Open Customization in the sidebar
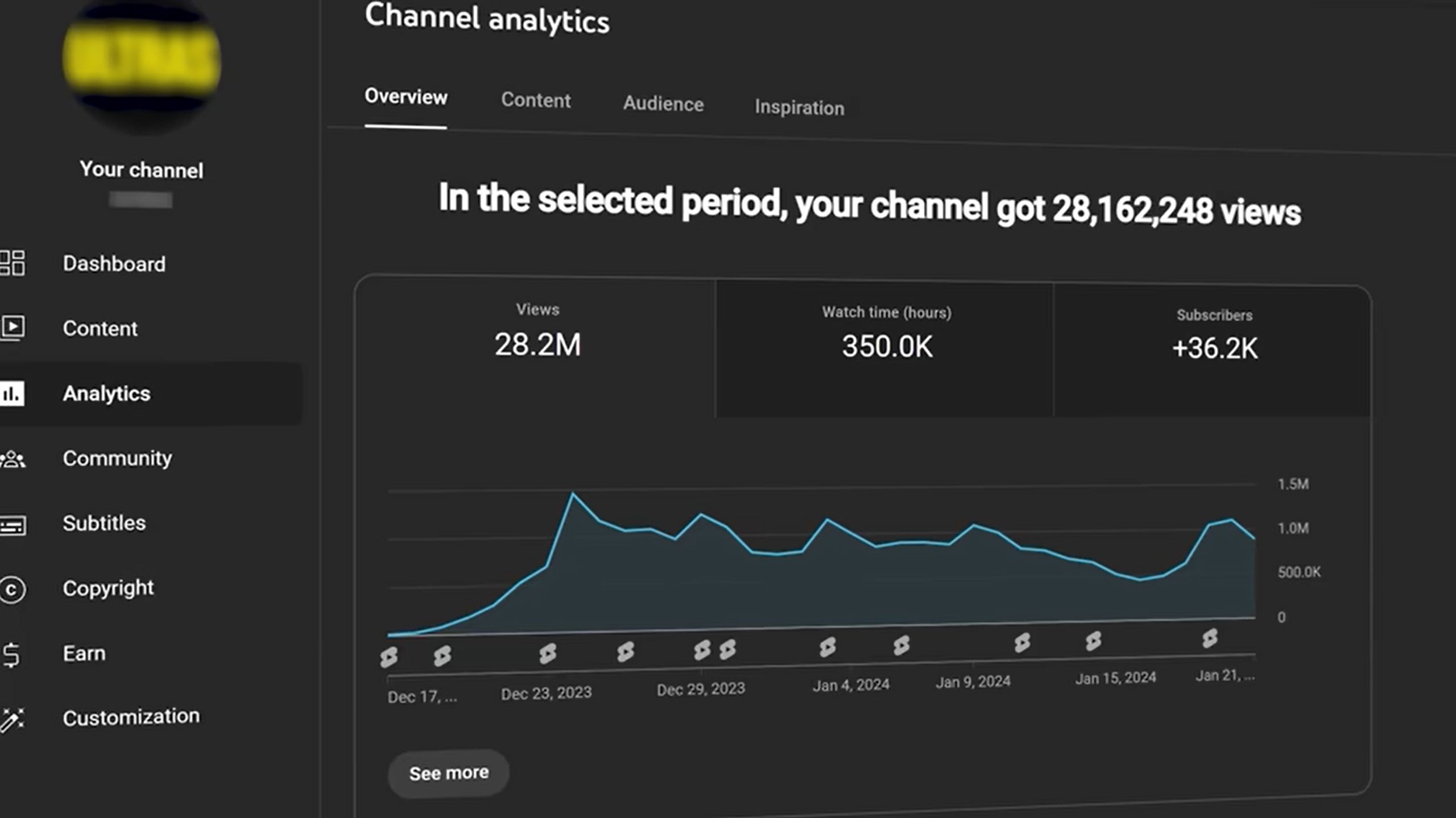The width and height of the screenshot is (1456, 818). coord(131,717)
